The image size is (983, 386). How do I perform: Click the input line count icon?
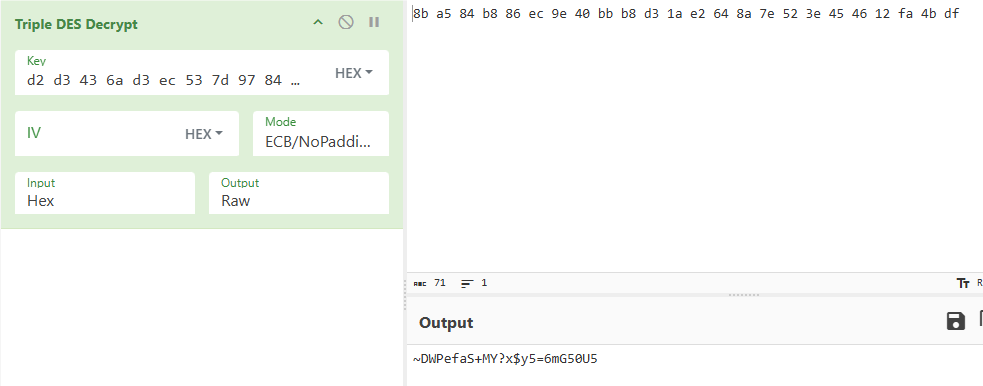tap(467, 283)
